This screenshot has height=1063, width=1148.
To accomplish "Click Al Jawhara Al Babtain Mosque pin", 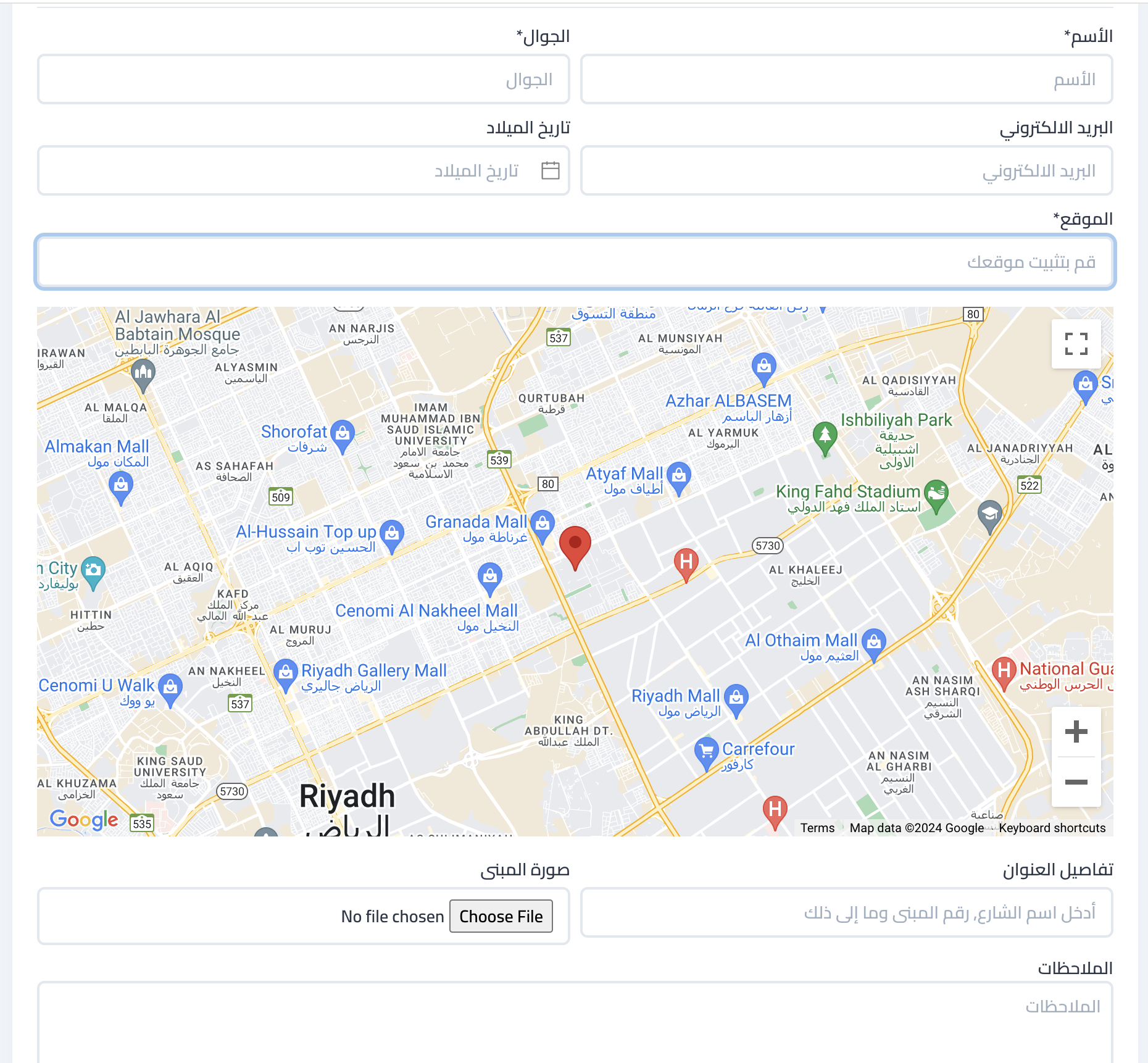I will coord(143,375).
